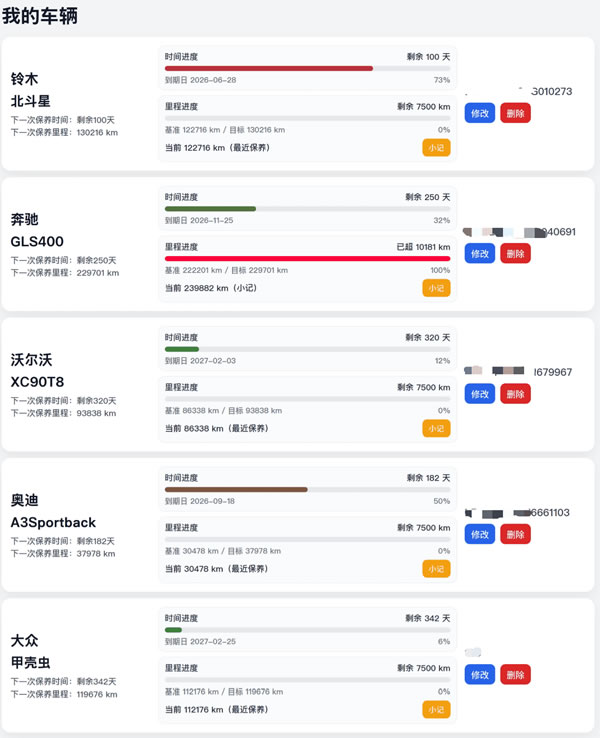Edit 奥迪 A3Sportback details
This screenshot has width=600, height=738.
coord(479,534)
